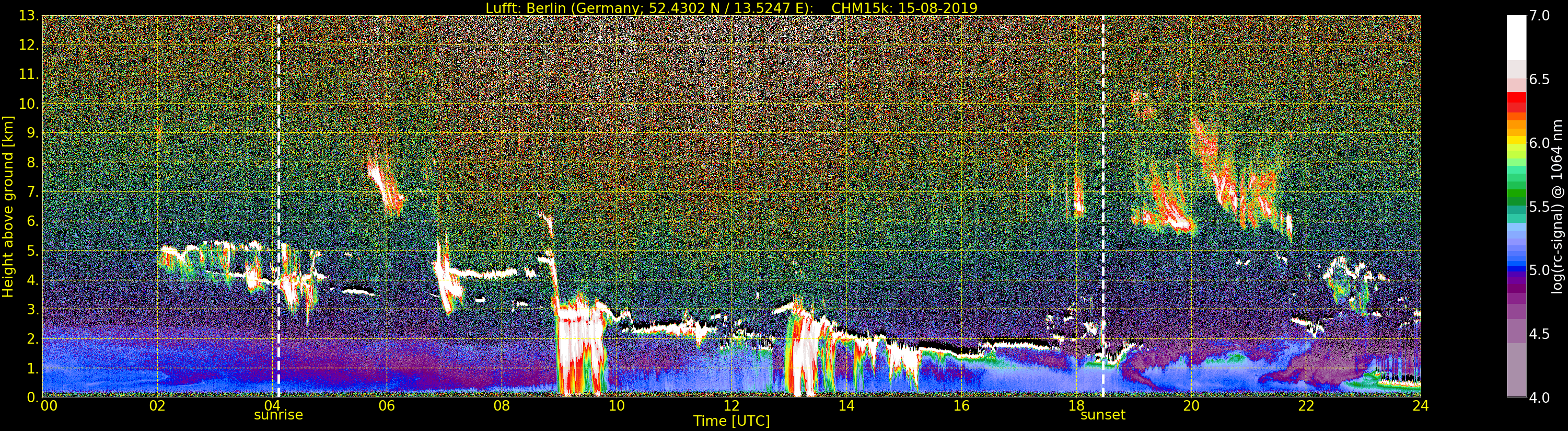
Task: Click the time axis tick '14'
Action: (x=846, y=405)
